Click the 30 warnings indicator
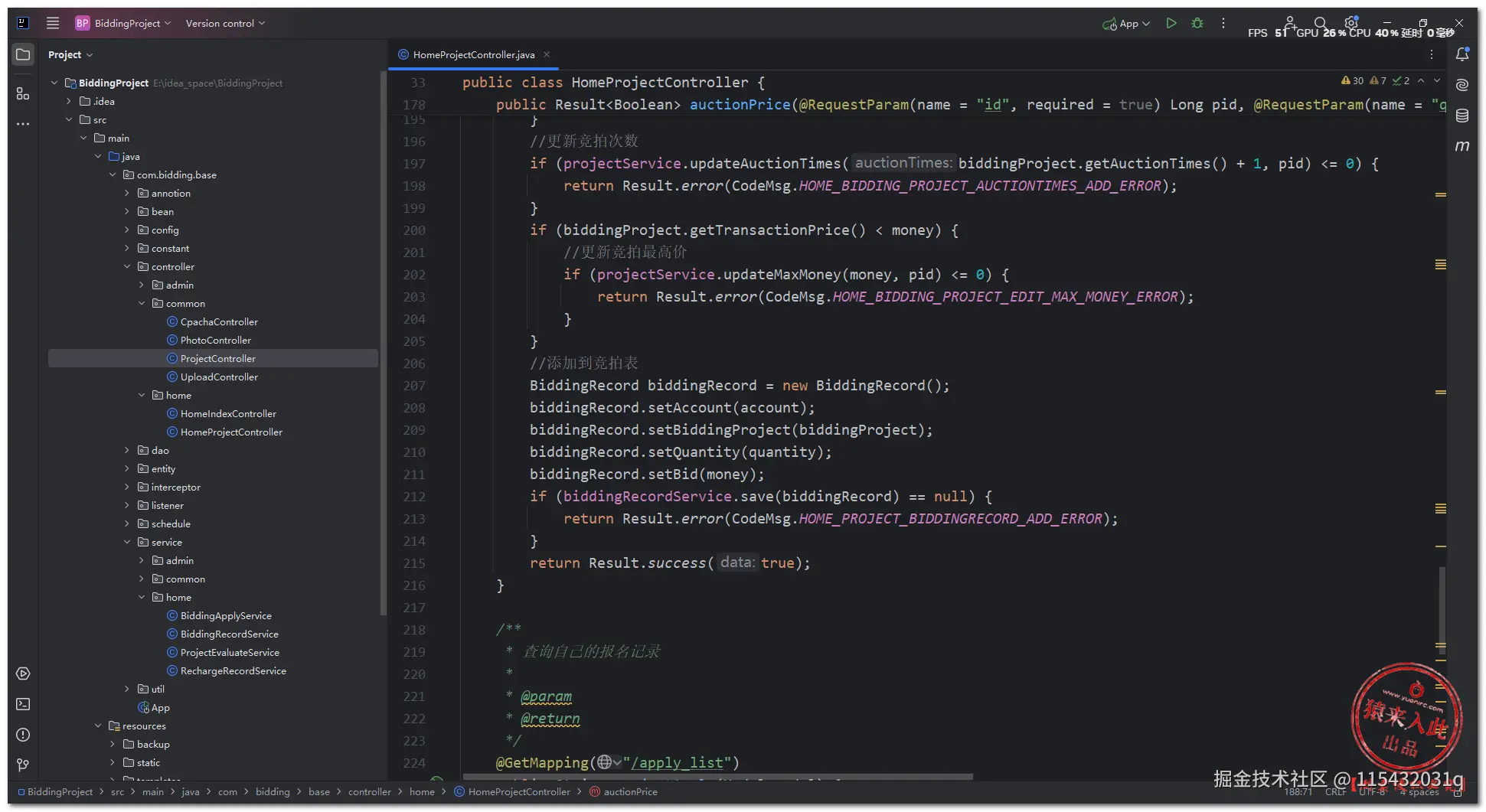1486x812 pixels. coord(1352,80)
